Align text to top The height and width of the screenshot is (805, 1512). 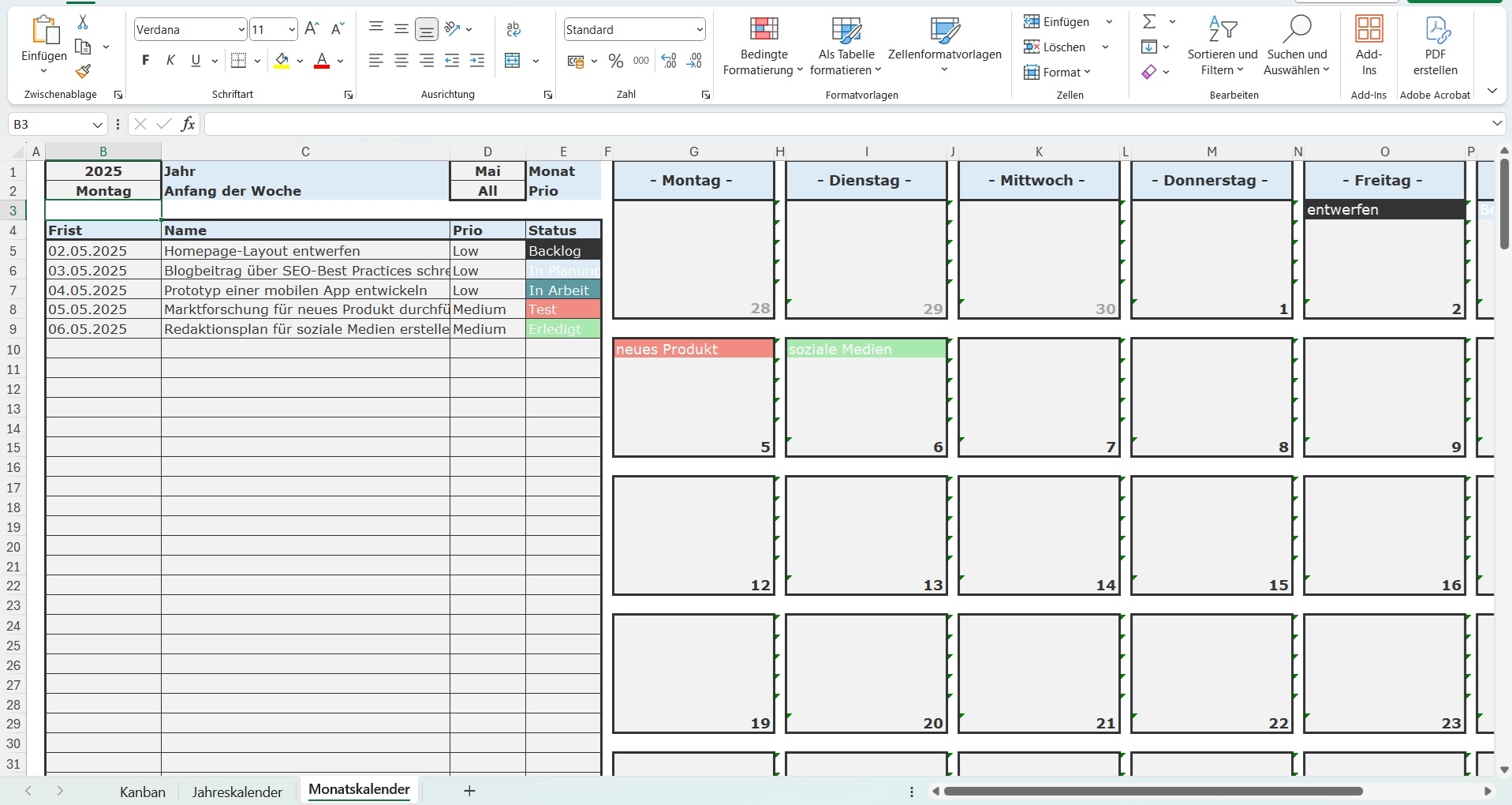click(x=376, y=29)
